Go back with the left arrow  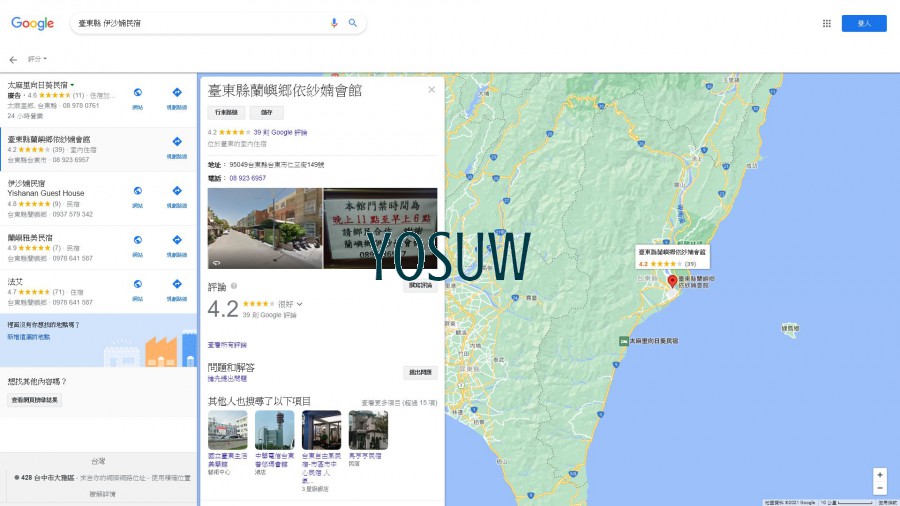click(x=13, y=60)
